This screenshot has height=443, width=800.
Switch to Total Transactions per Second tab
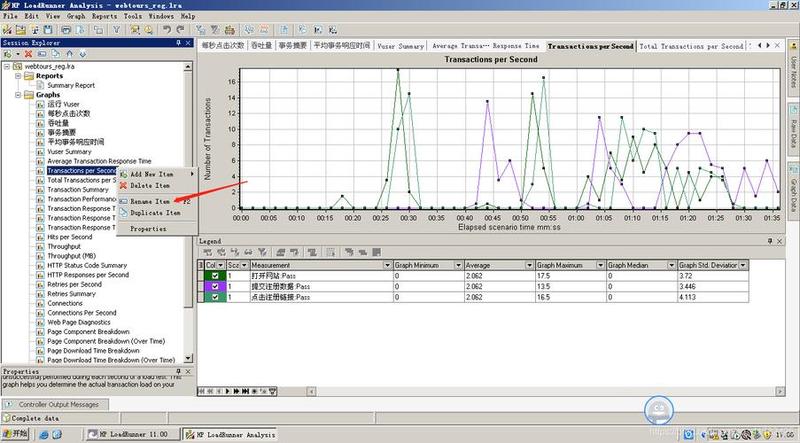(691, 46)
